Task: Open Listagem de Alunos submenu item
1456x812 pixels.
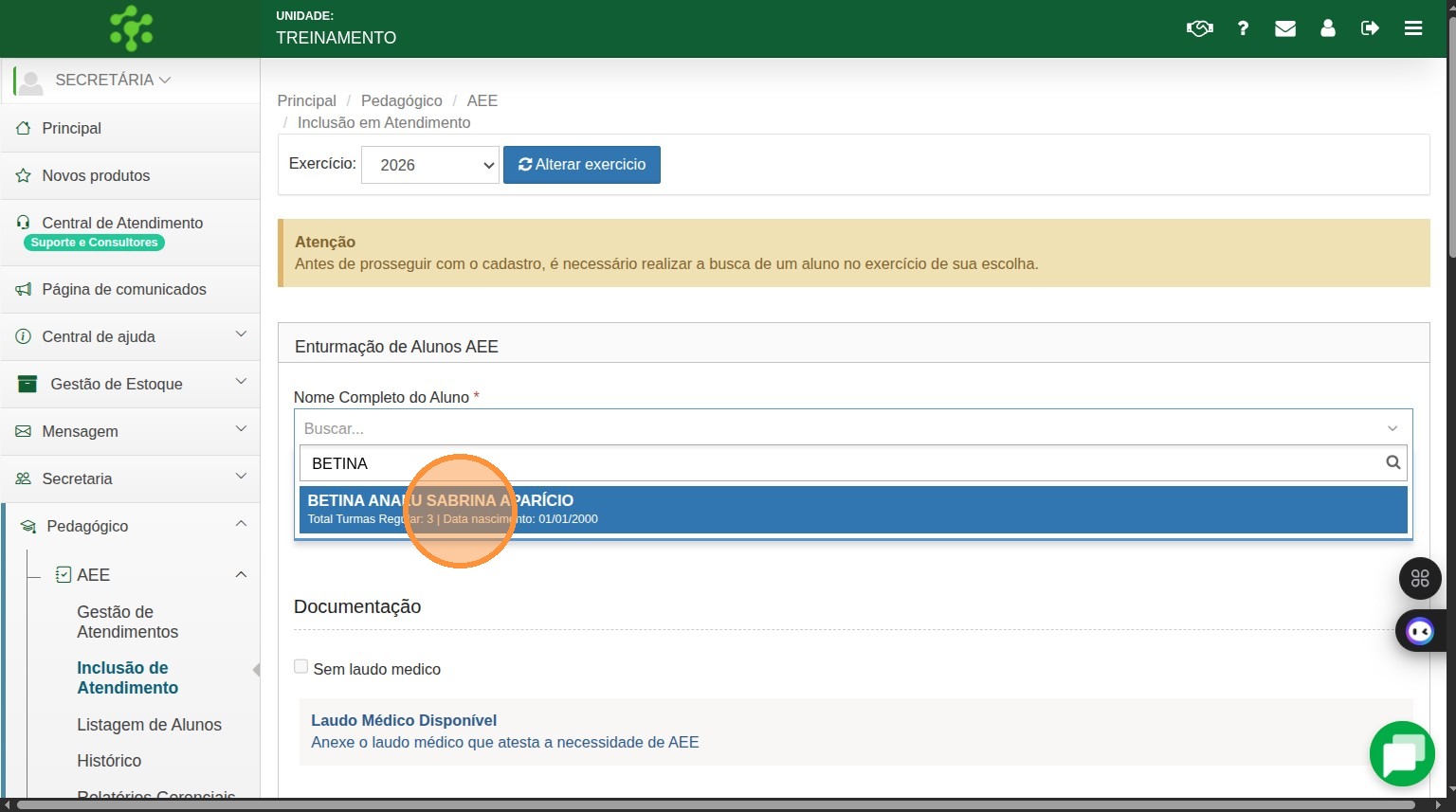Action: click(x=149, y=725)
